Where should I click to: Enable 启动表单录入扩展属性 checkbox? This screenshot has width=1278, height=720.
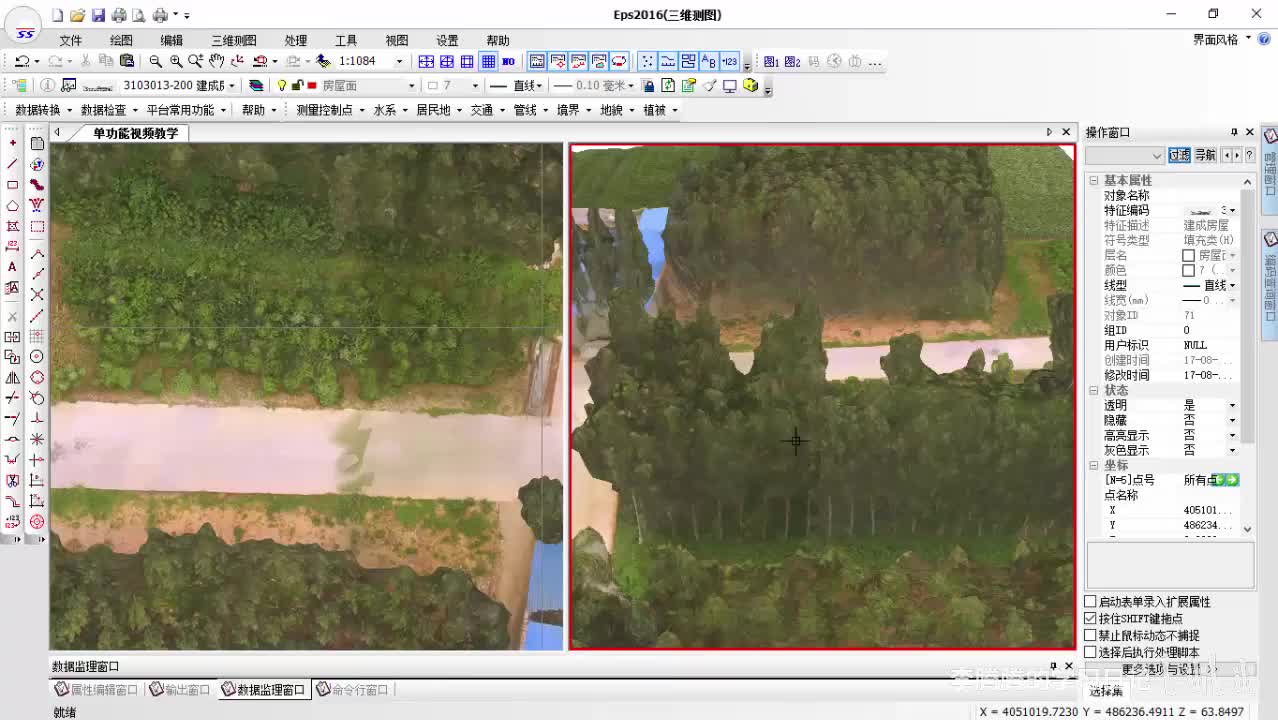(x=1090, y=602)
